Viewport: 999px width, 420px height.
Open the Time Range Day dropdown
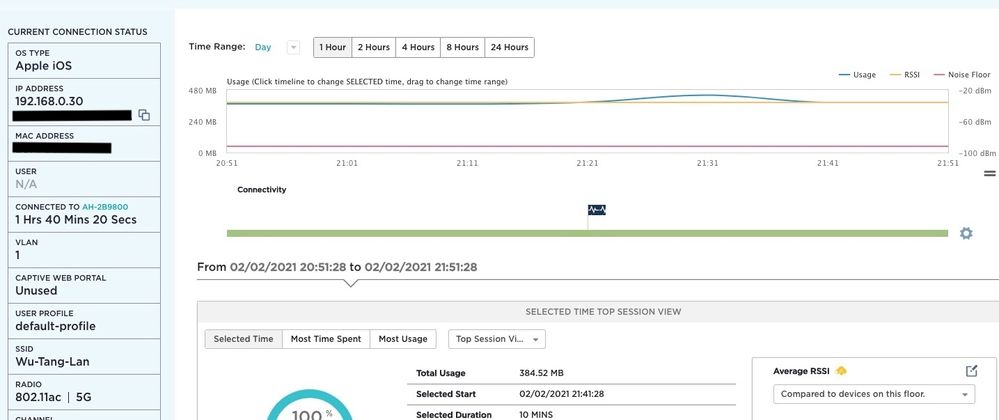pos(293,47)
